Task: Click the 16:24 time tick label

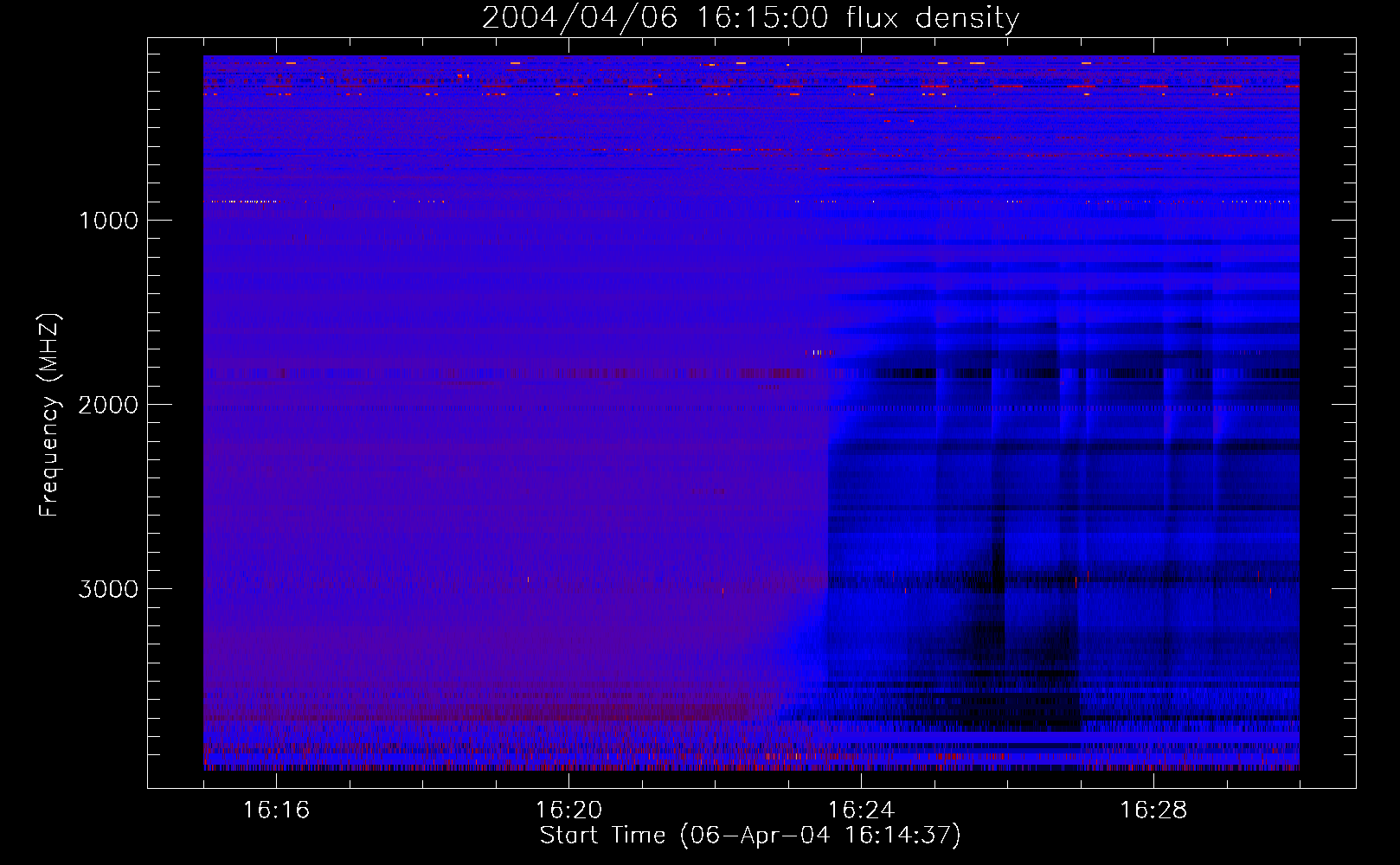Action: click(x=861, y=810)
